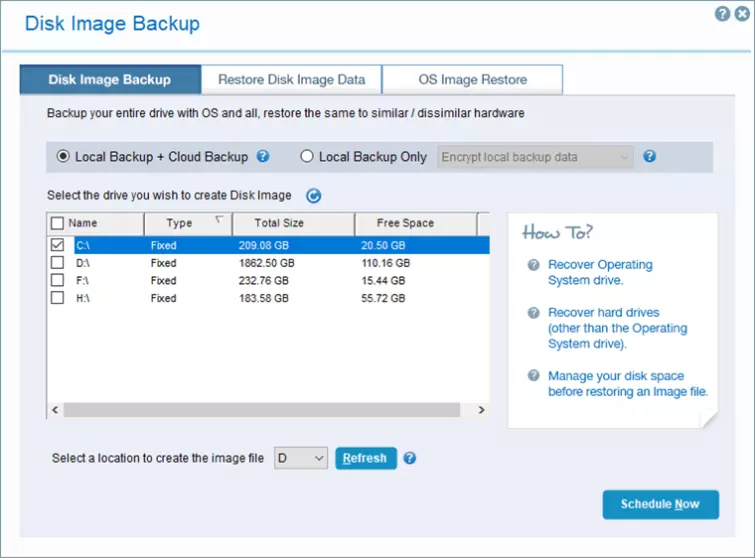Image resolution: width=755 pixels, height=558 pixels.
Task: Click question icon beside Recover hard drives
Action: (x=534, y=313)
